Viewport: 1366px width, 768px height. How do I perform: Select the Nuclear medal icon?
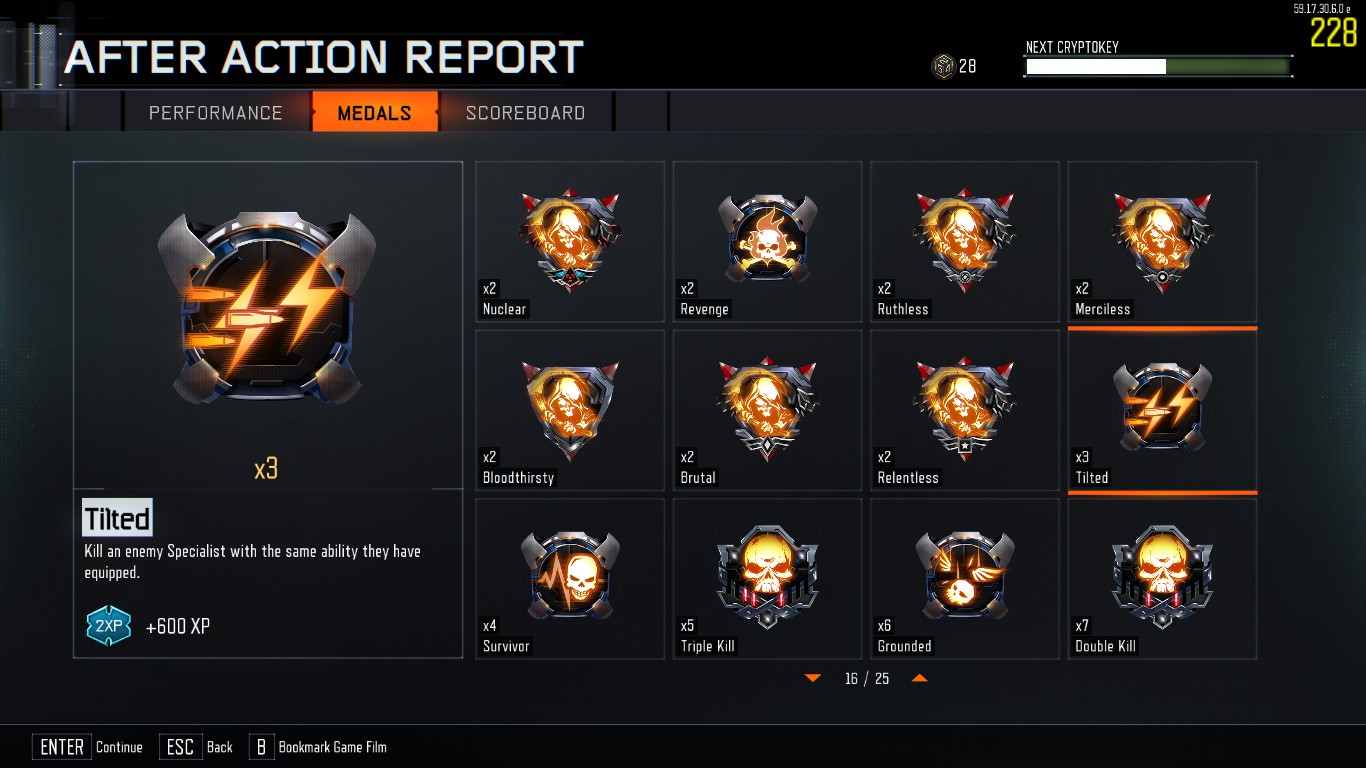coord(570,242)
